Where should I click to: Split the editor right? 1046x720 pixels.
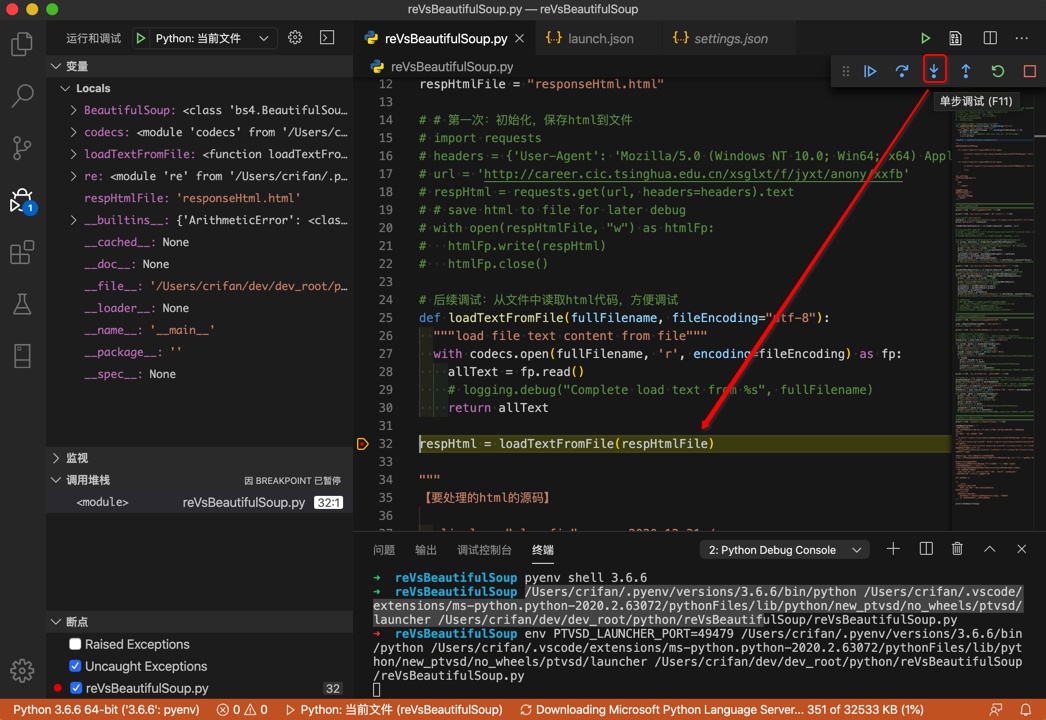[990, 38]
